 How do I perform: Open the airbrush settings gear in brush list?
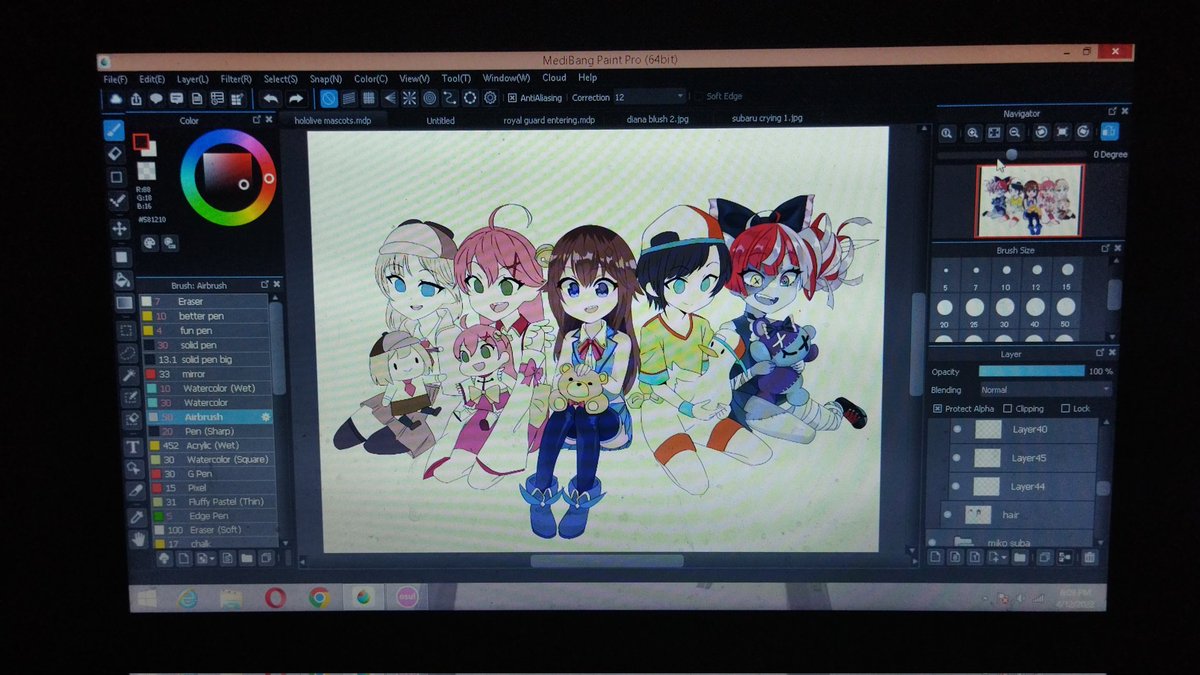(265, 416)
